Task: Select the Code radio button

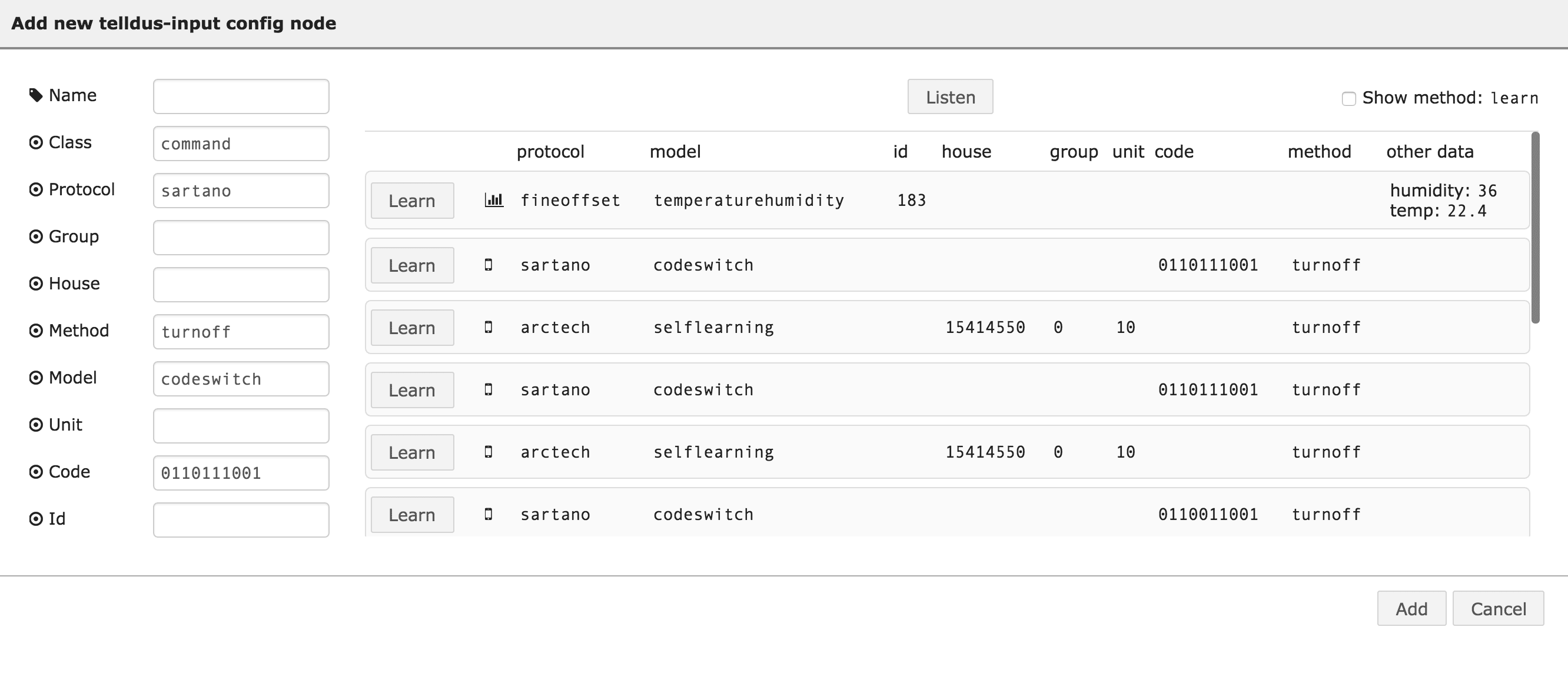Action: (x=35, y=471)
